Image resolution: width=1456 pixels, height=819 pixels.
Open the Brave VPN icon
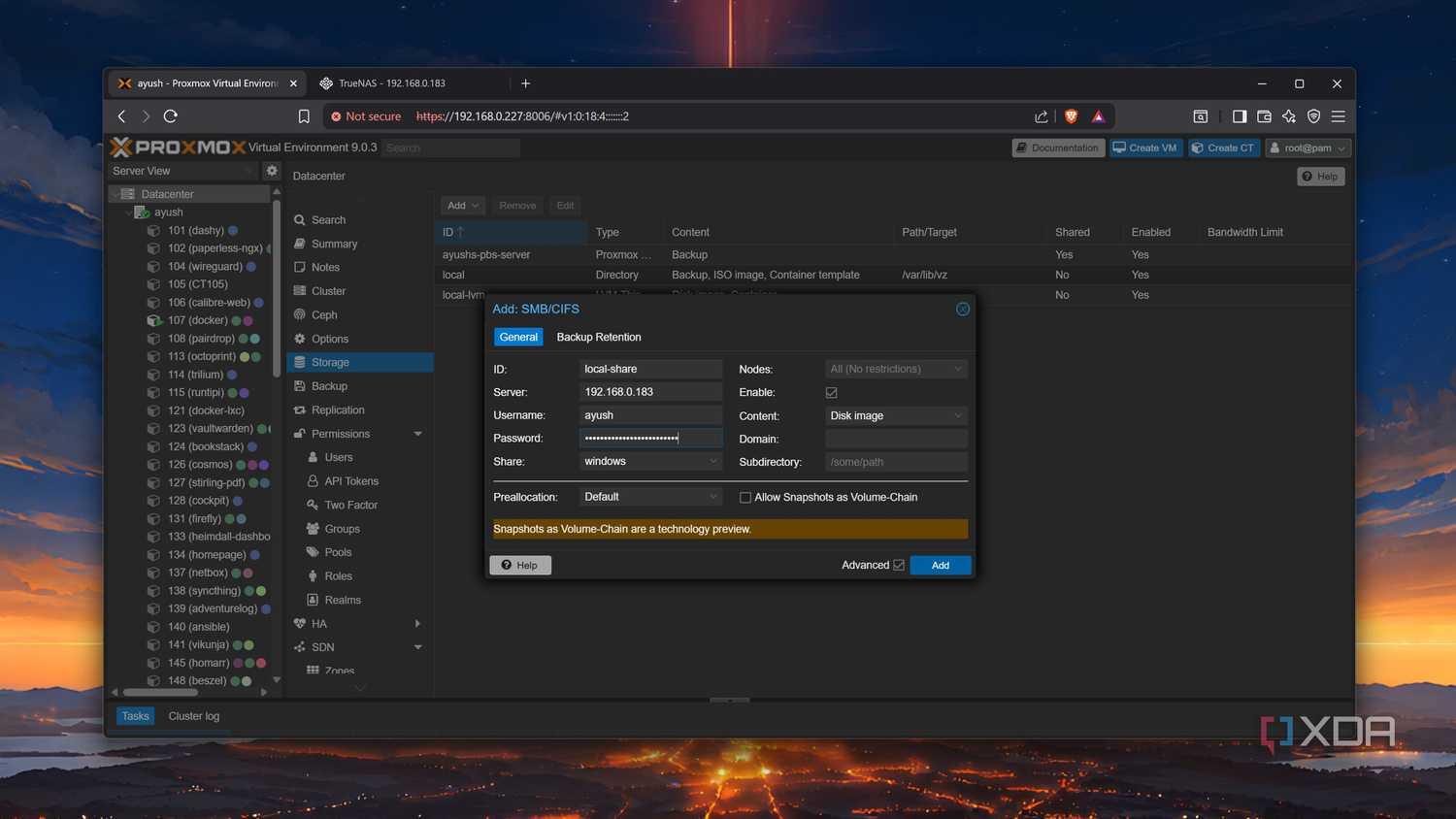[1313, 116]
